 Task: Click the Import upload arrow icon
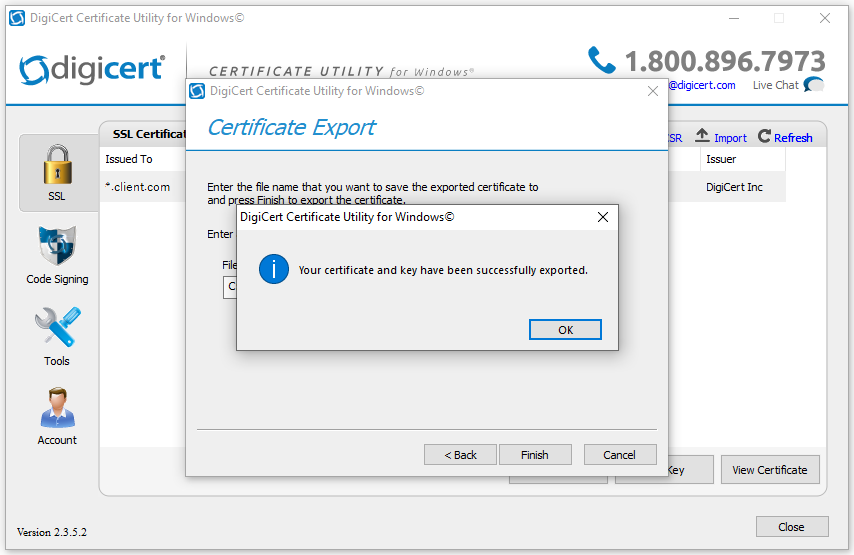tap(702, 136)
